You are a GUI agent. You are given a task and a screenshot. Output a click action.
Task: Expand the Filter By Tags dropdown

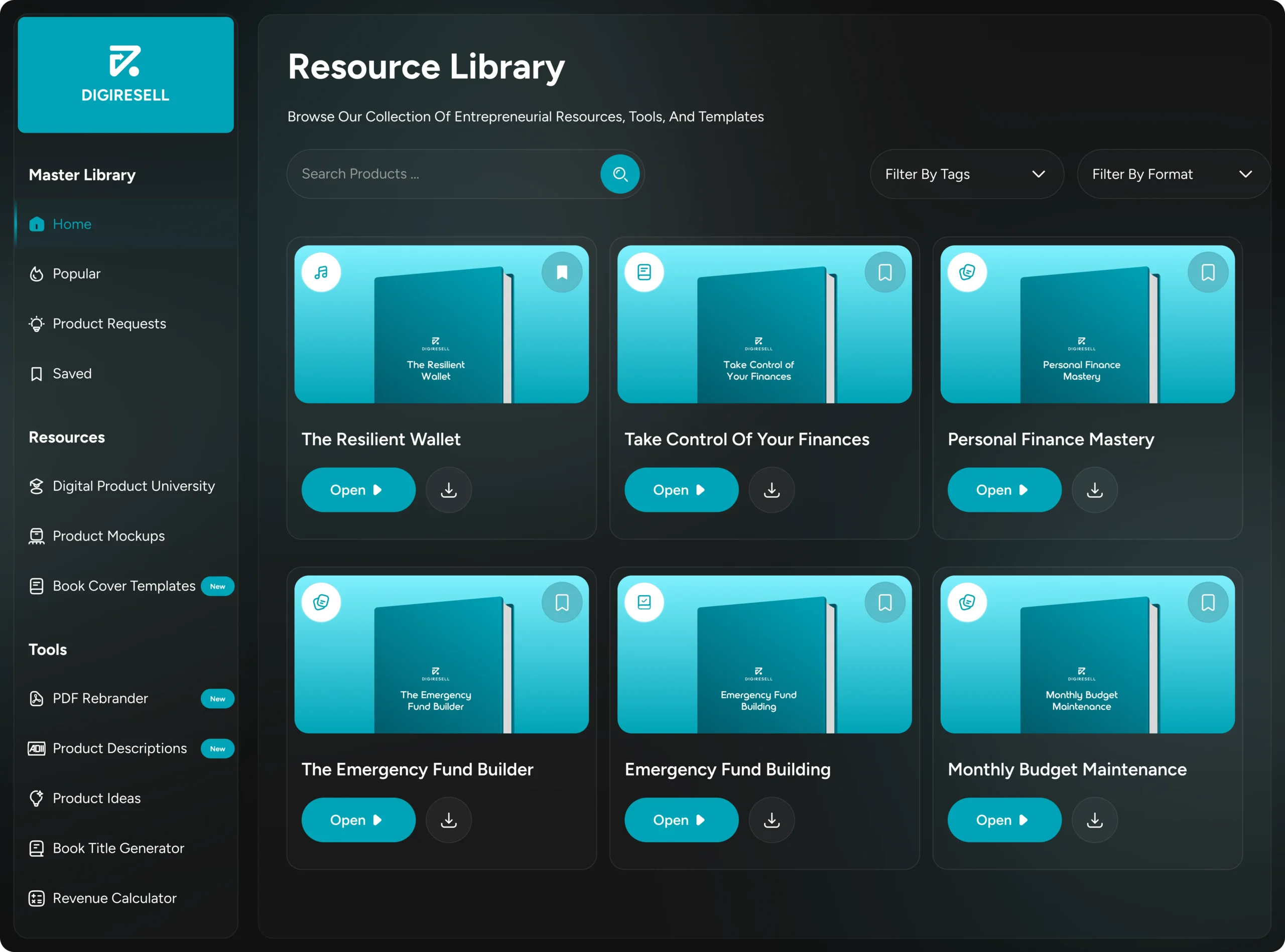pyautogui.click(x=966, y=174)
